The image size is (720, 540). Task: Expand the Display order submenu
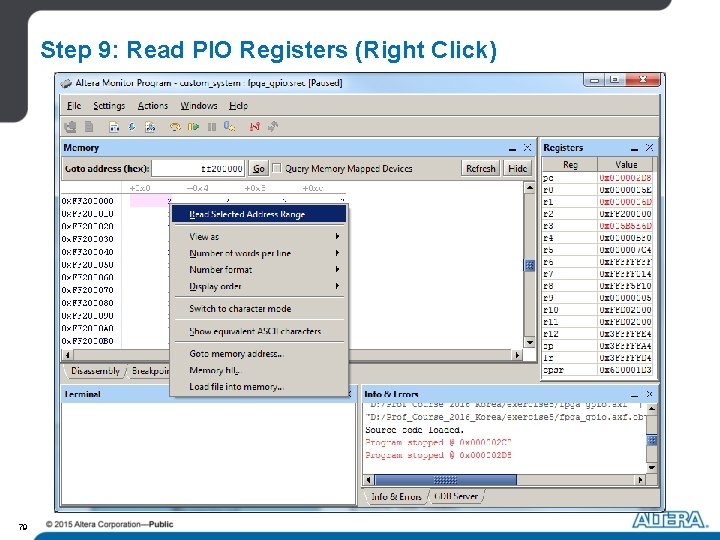[259, 286]
